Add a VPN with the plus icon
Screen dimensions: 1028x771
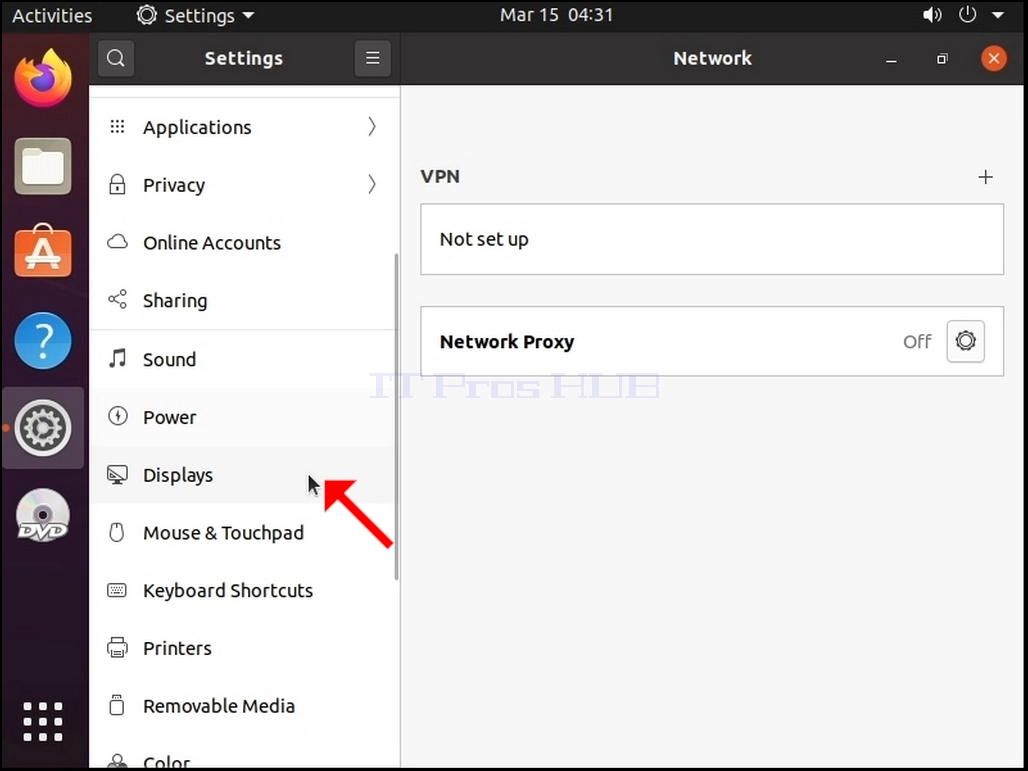coord(985,177)
